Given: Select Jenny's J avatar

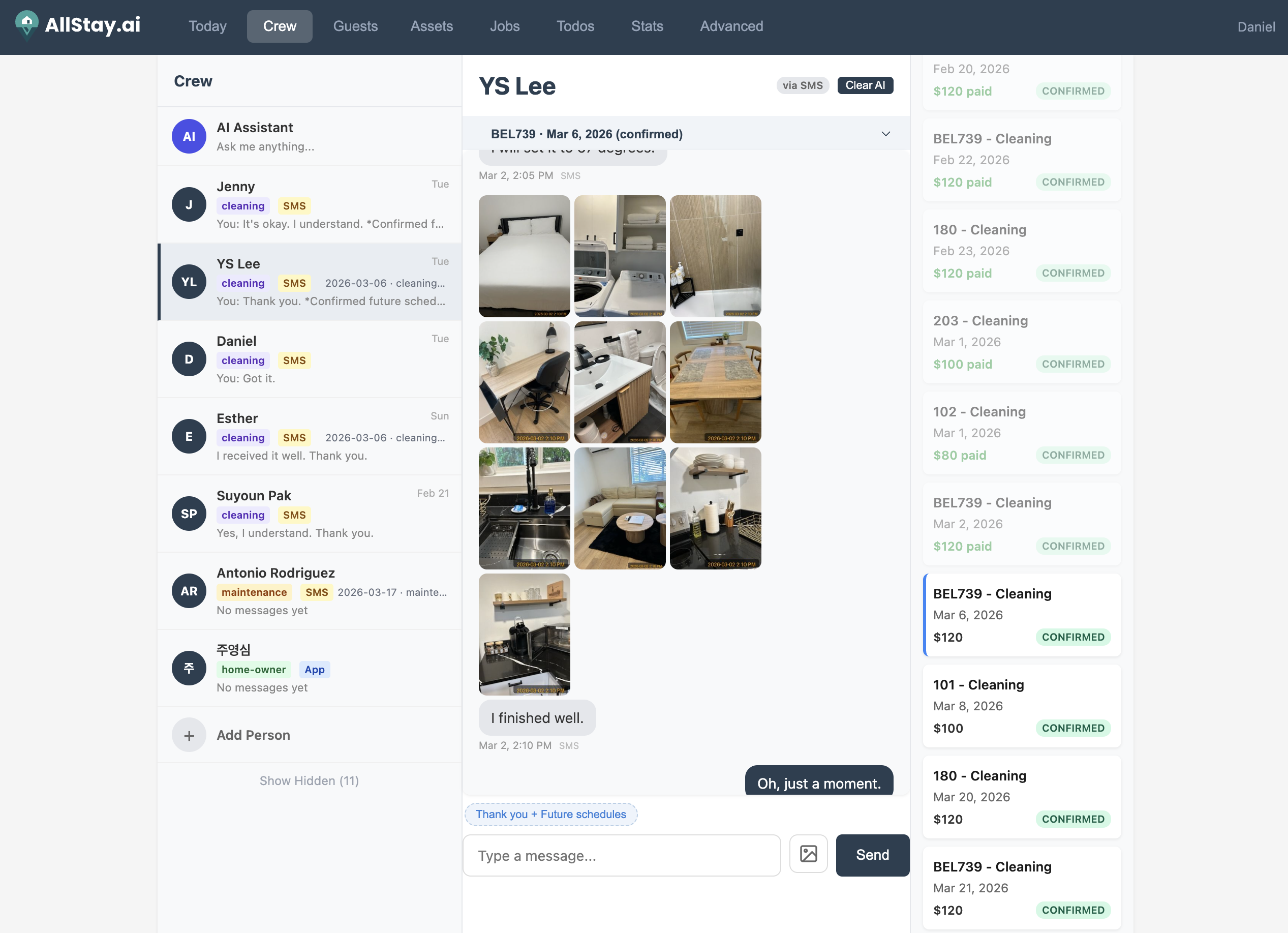Looking at the screenshot, I should click(x=189, y=204).
